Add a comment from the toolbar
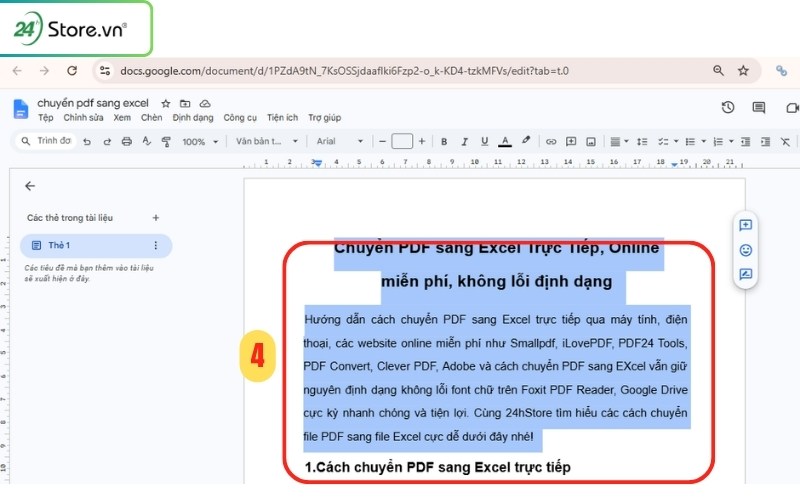 tap(571, 142)
